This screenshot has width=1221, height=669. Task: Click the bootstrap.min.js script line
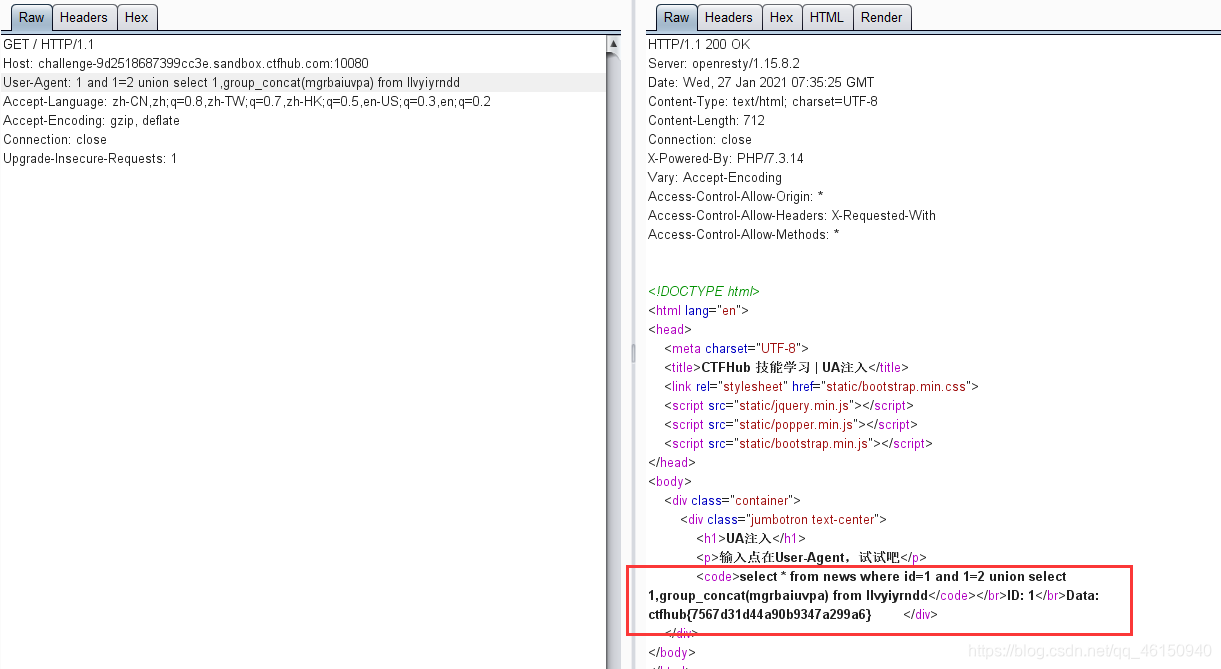(x=798, y=443)
